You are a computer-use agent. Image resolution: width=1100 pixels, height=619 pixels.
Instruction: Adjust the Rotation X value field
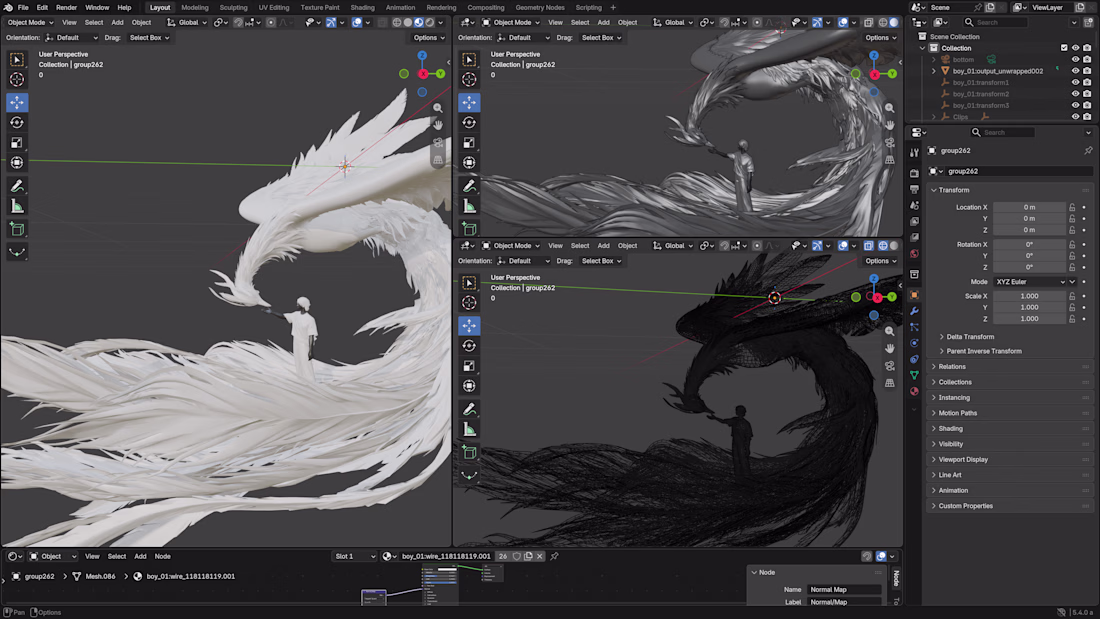coord(1029,245)
